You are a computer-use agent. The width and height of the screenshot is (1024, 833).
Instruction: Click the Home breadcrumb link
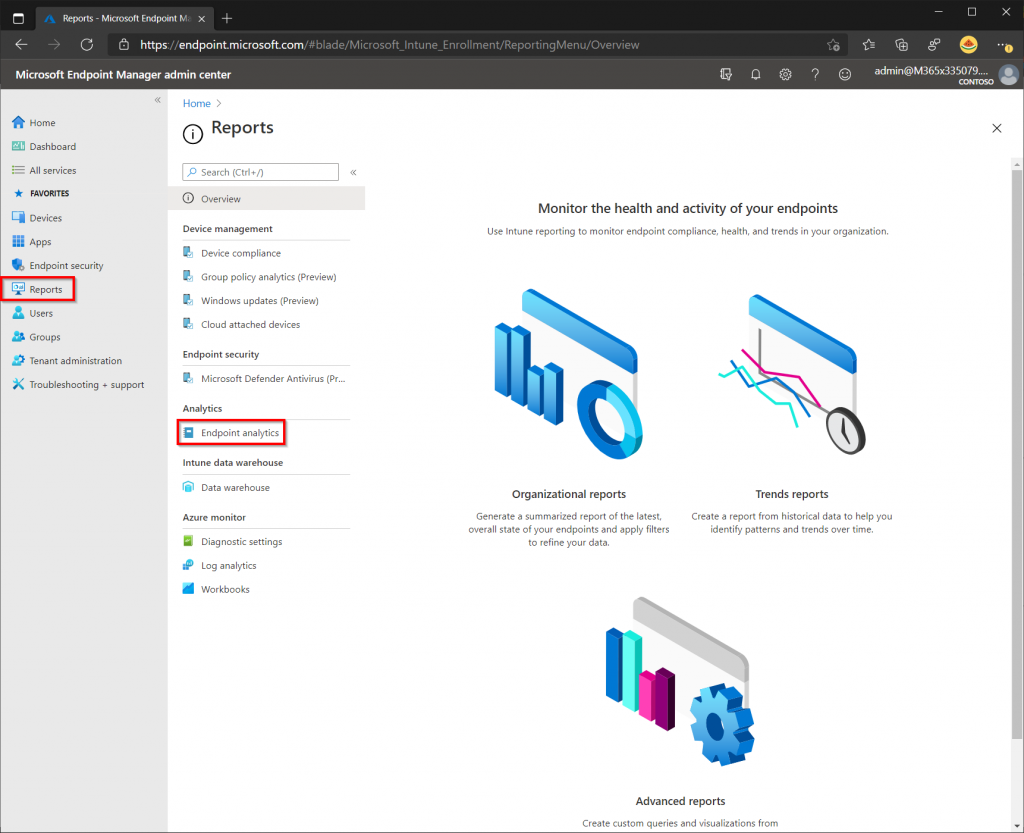point(197,103)
